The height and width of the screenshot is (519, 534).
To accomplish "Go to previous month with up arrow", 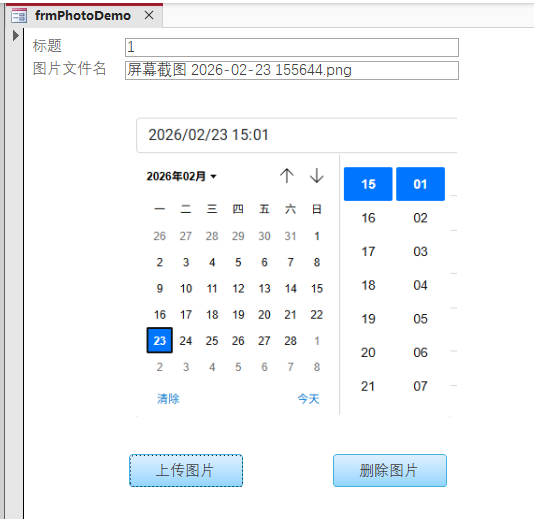I will point(287,176).
